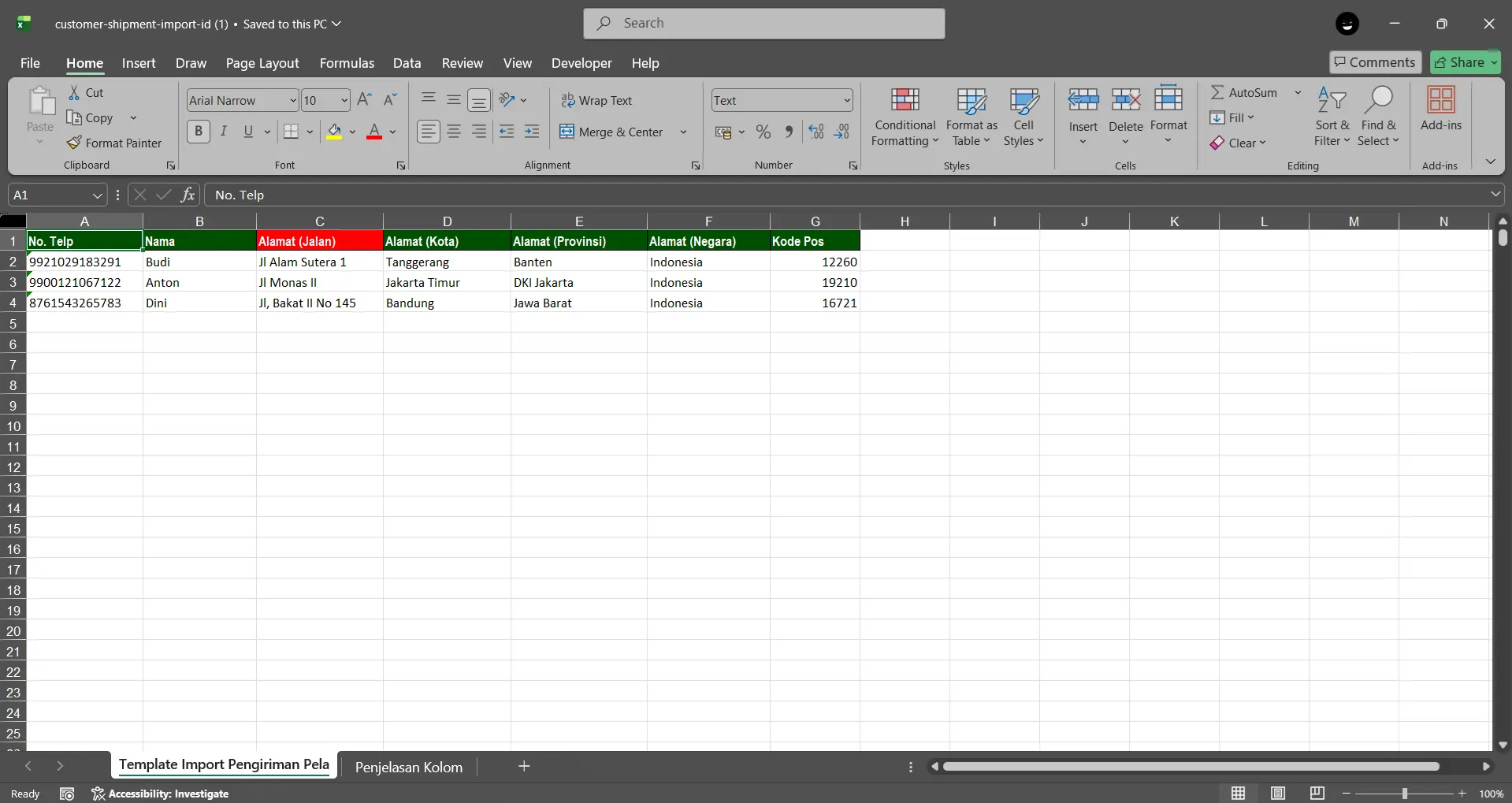Switch to the Formulas tab
Viewport: 1512px width, 803px height.
347,63
